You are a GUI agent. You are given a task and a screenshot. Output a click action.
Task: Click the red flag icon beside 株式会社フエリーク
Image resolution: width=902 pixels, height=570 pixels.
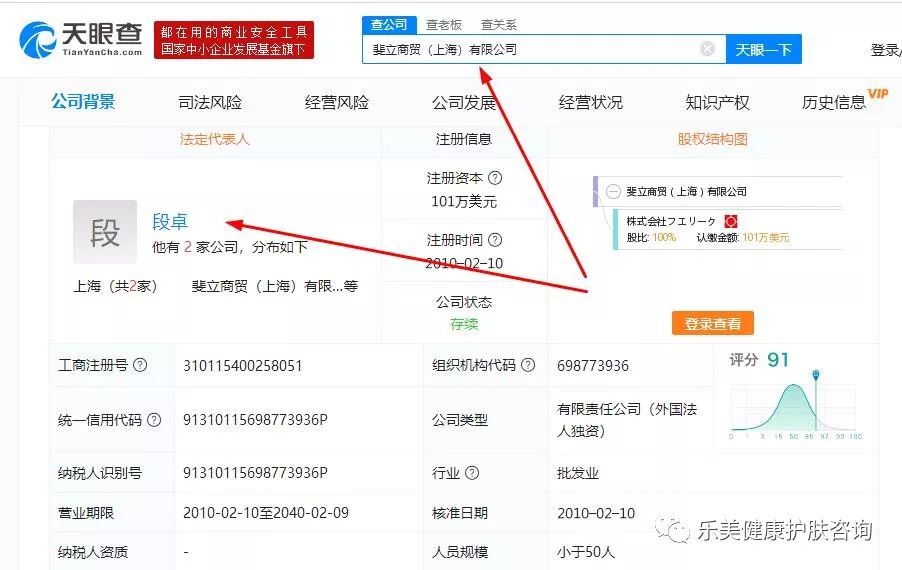pyautogui.click(x=731, y=221)
